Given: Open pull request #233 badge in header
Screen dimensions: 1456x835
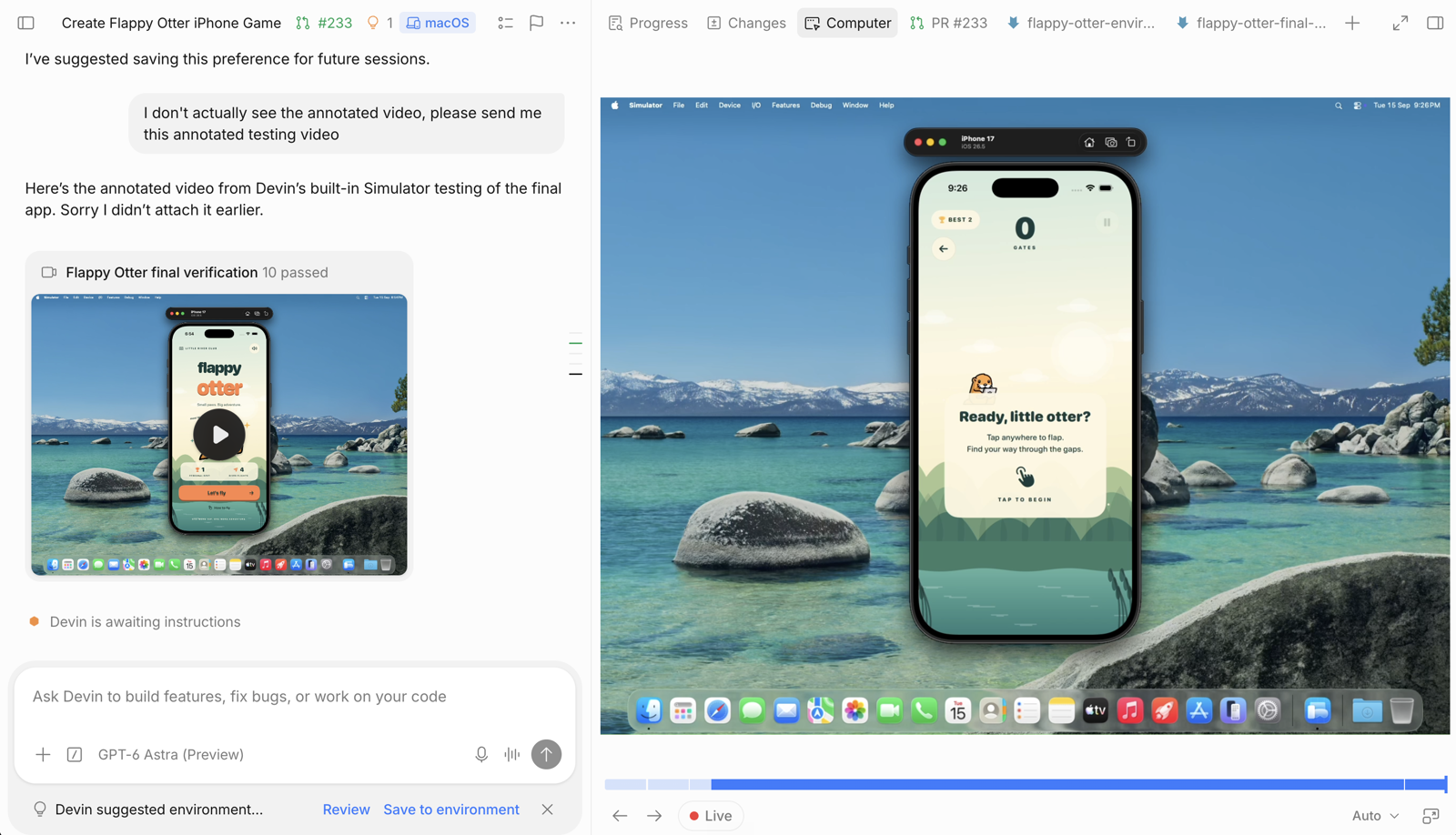Looking at the screenshot, I should [x=324, y=23].
